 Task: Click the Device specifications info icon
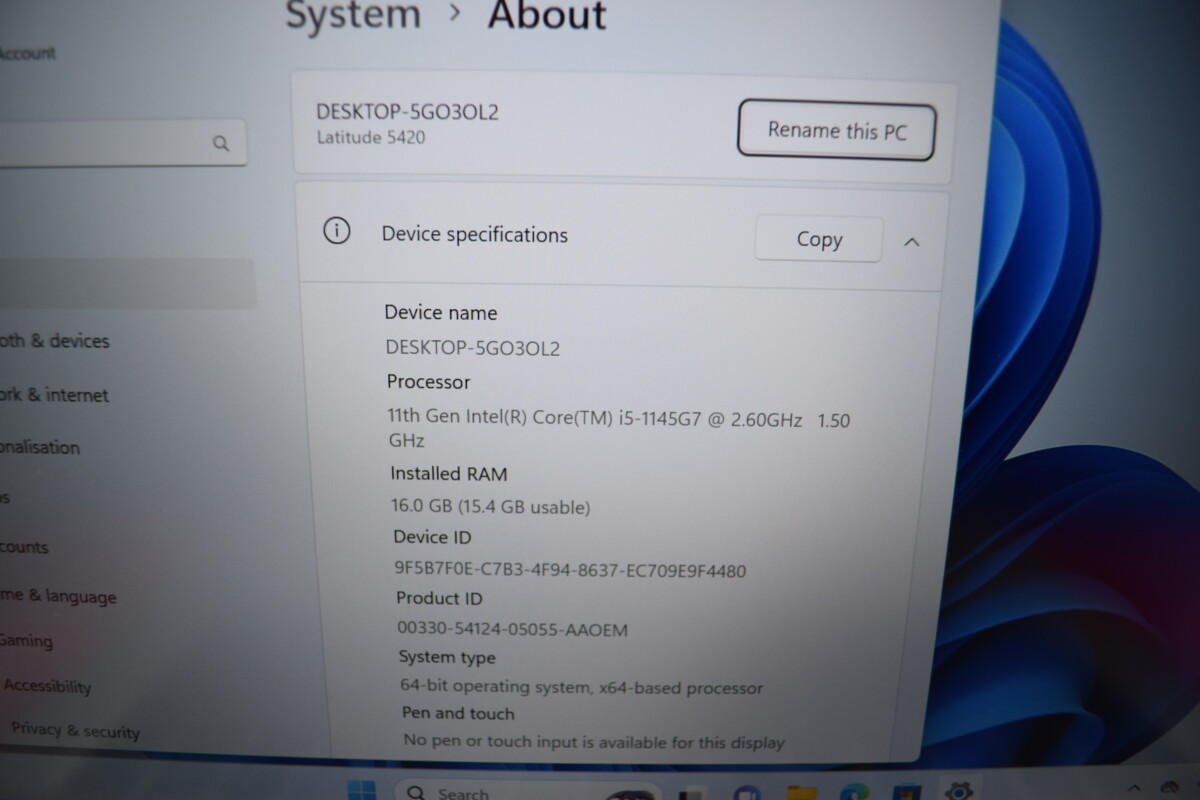tap(337, 231)
